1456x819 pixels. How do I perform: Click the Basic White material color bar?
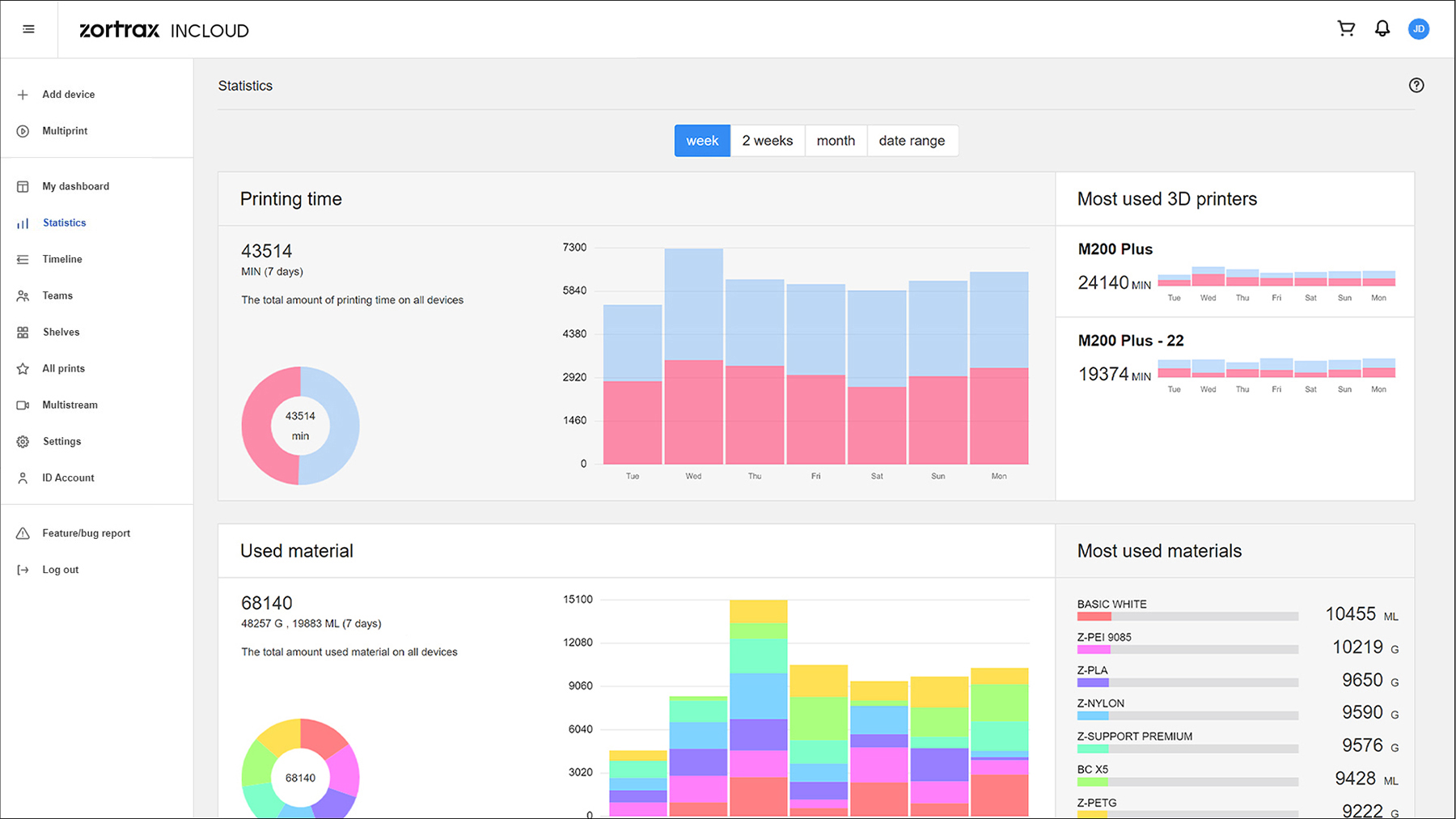click(1094, 617)
